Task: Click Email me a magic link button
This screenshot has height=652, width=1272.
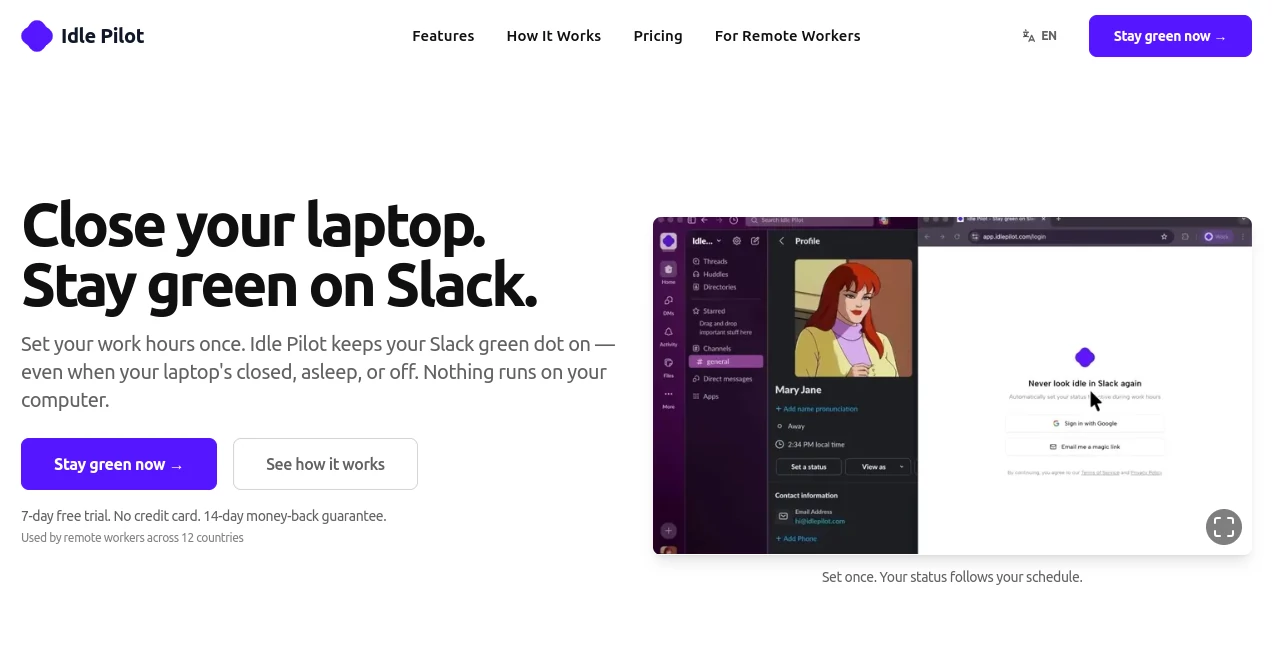Action: click(1085, 447)
